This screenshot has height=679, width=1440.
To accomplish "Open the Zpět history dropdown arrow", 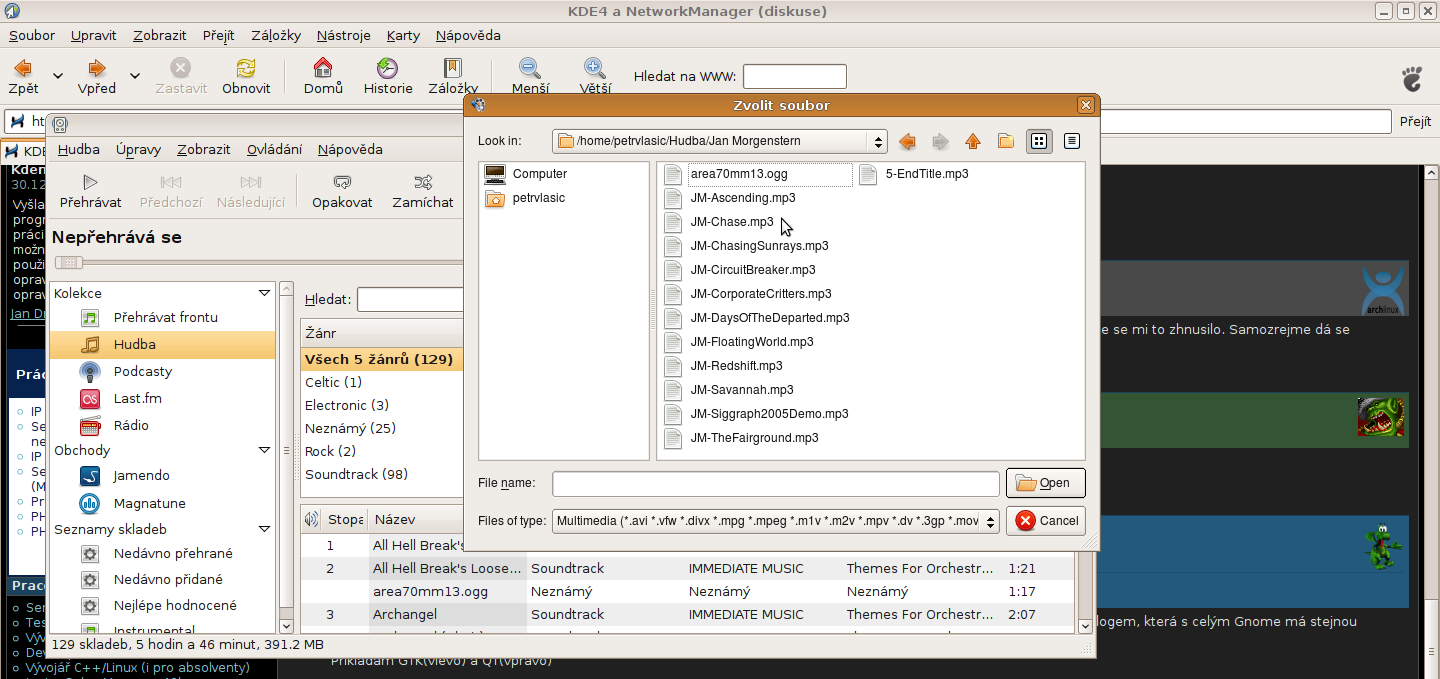I will [58, 75].
